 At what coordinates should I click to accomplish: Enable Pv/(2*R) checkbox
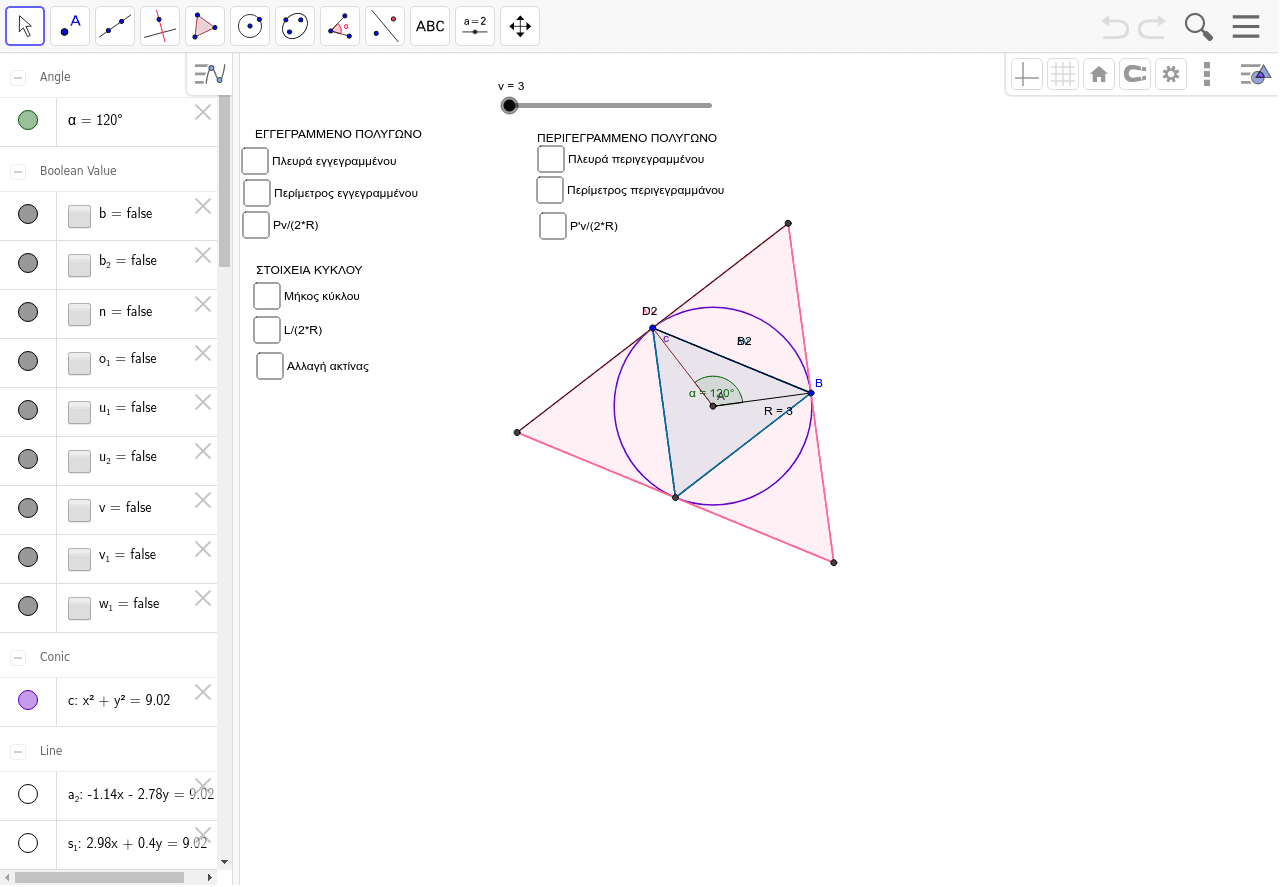pos(256,225)
